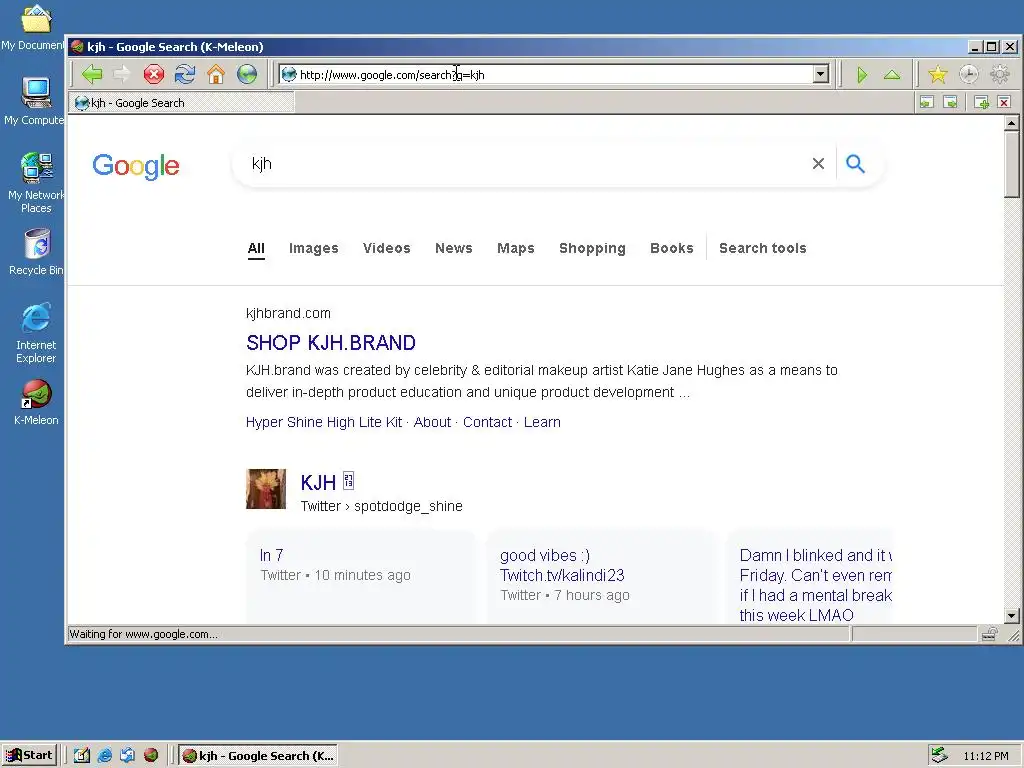Screen dimensions: 1024x768
Task: Click the green Go play arrow
Action: click(x=861, y=75)
